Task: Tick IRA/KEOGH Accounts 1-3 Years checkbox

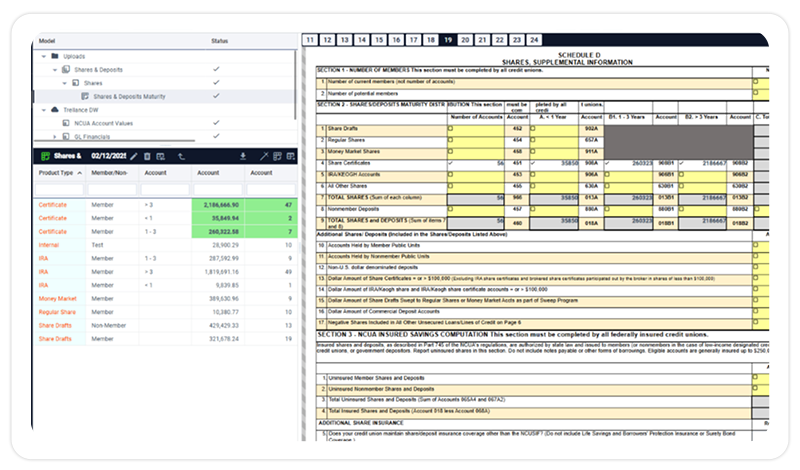Action: tap(607, 175)
